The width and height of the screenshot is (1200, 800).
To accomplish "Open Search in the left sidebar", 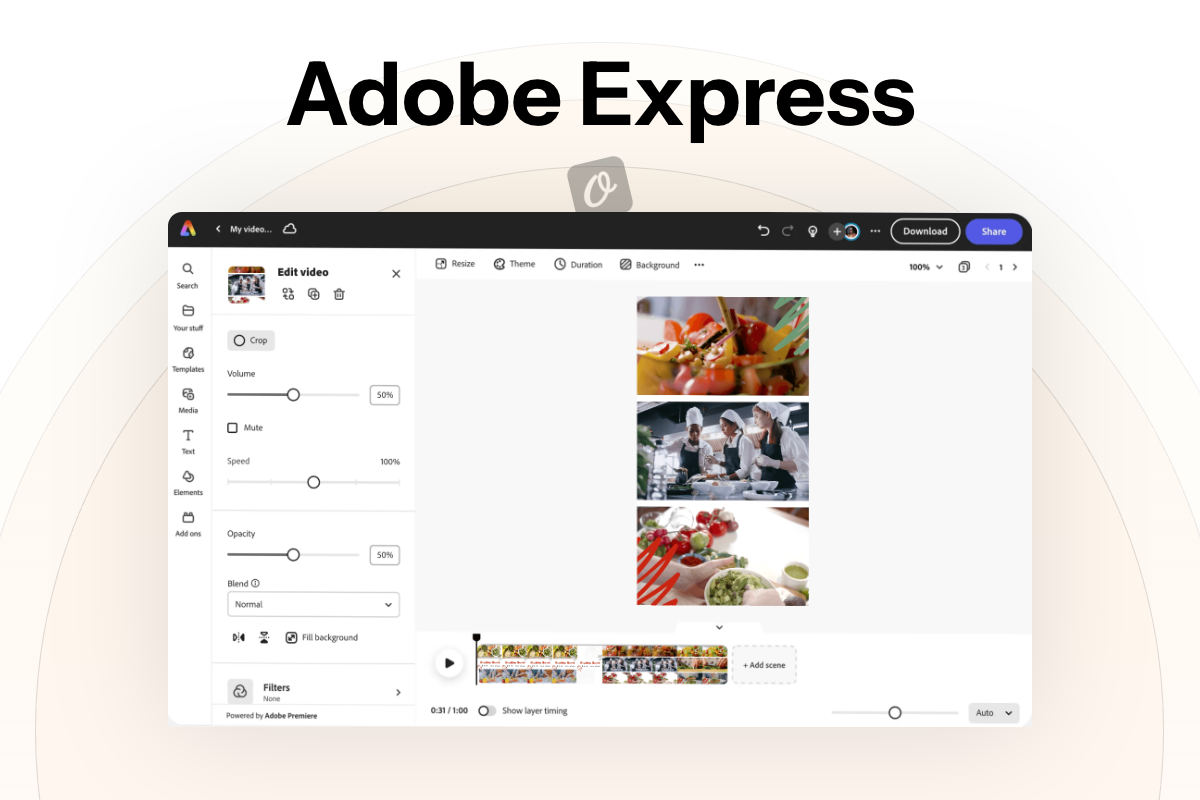I will tap(188, 275).
